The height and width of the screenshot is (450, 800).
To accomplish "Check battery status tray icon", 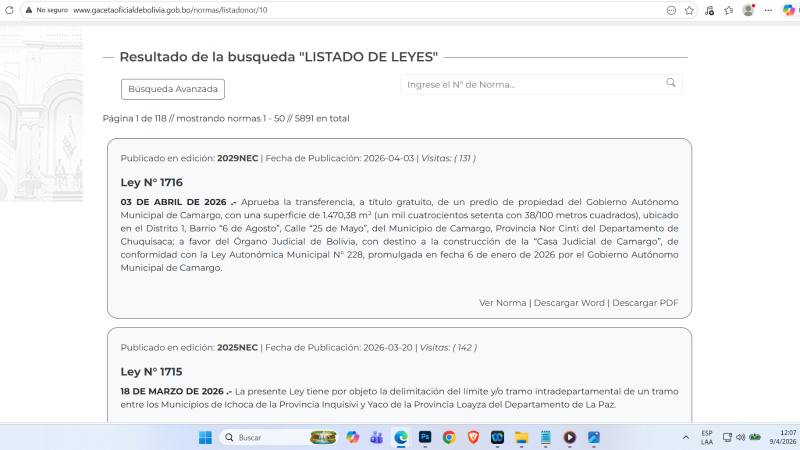I will (755, 438).
